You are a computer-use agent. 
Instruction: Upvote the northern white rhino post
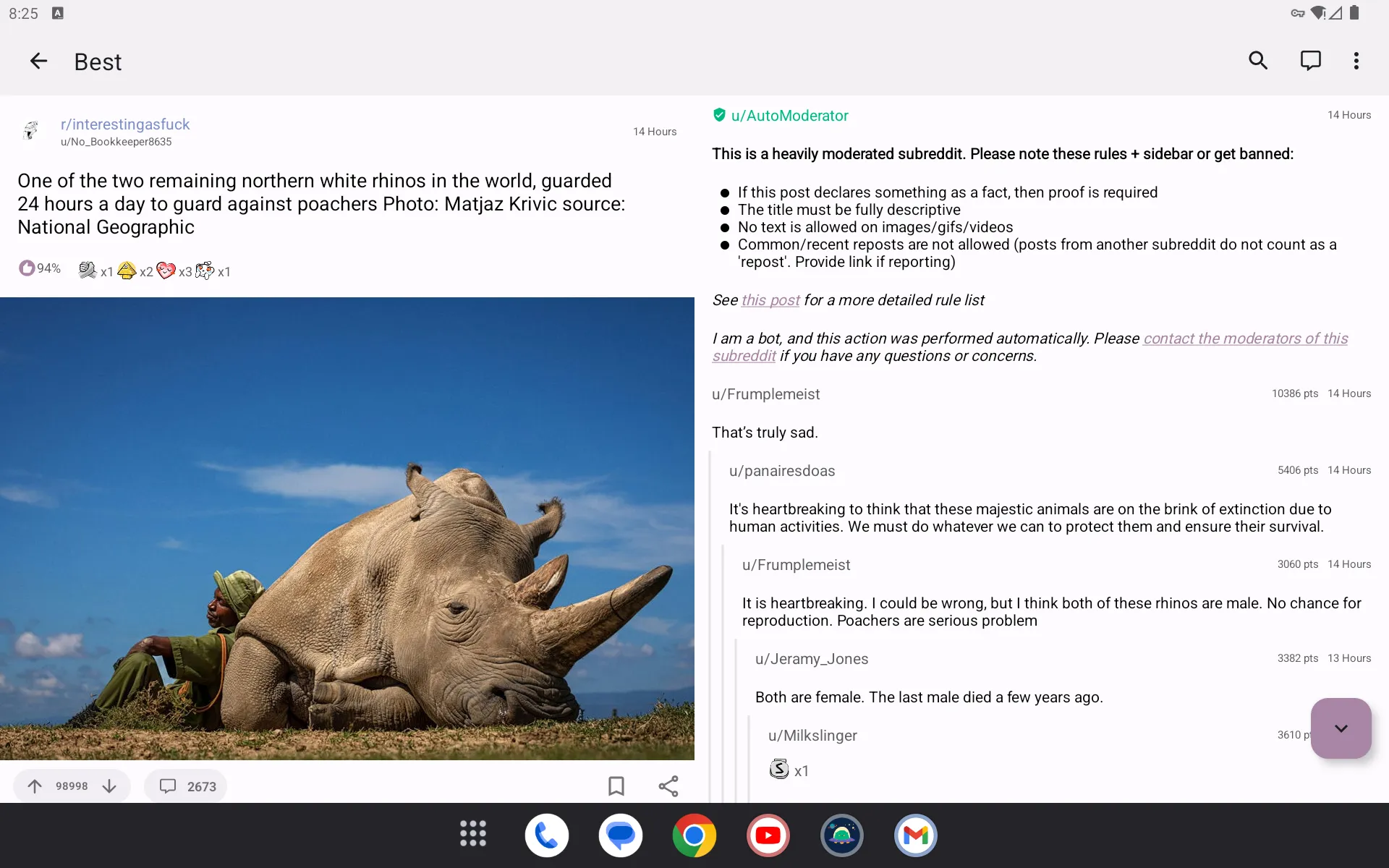pos(35,786)
